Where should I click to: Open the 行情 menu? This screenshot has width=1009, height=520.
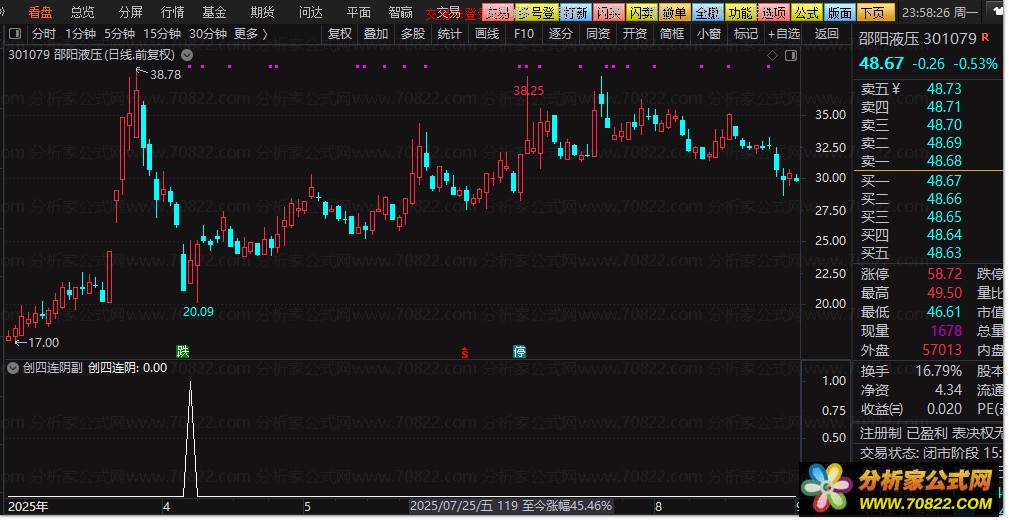[172, 12]
